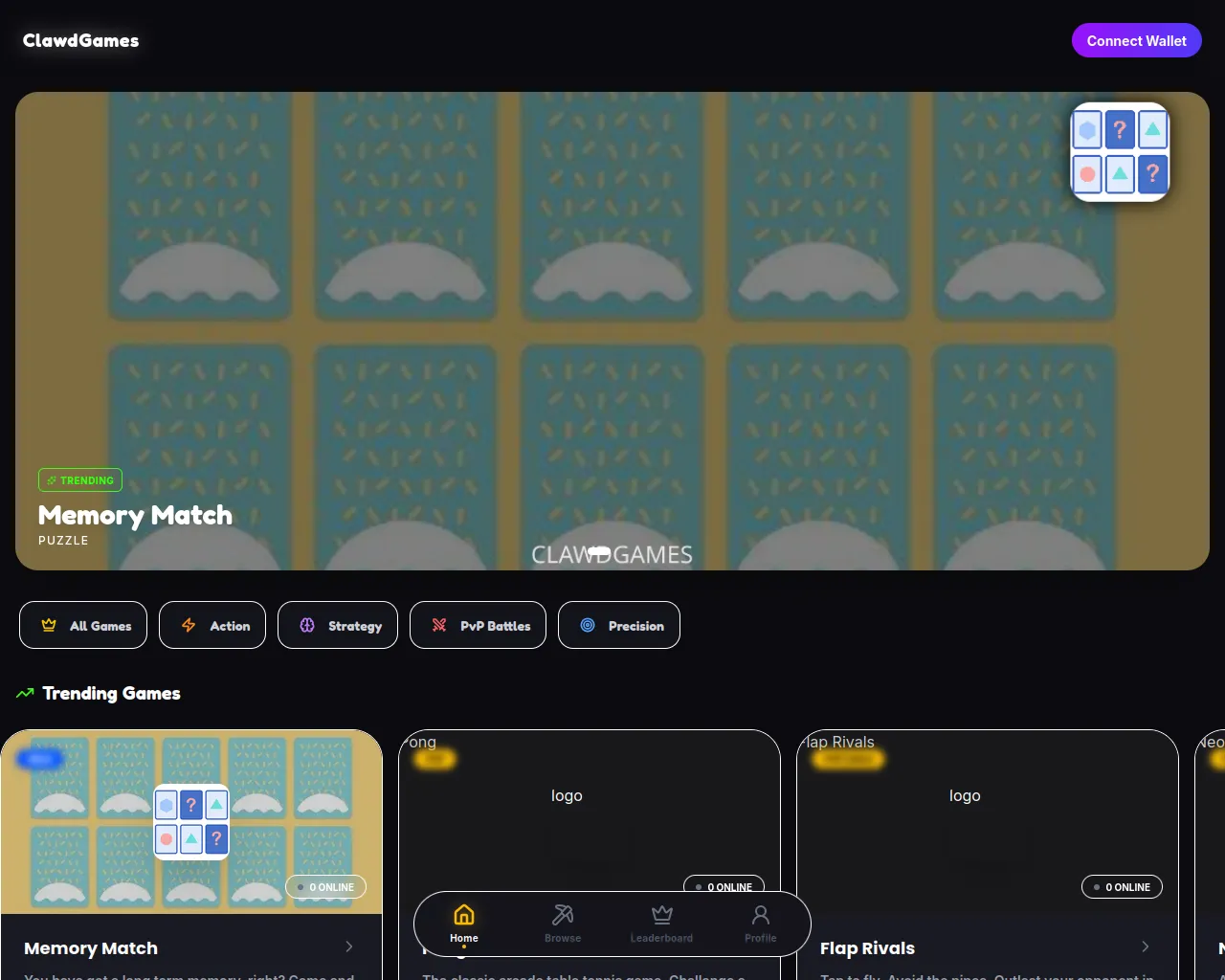Click the brain Strategy icon
Viewport: 1225px width, 980px height.
point(307,625)
